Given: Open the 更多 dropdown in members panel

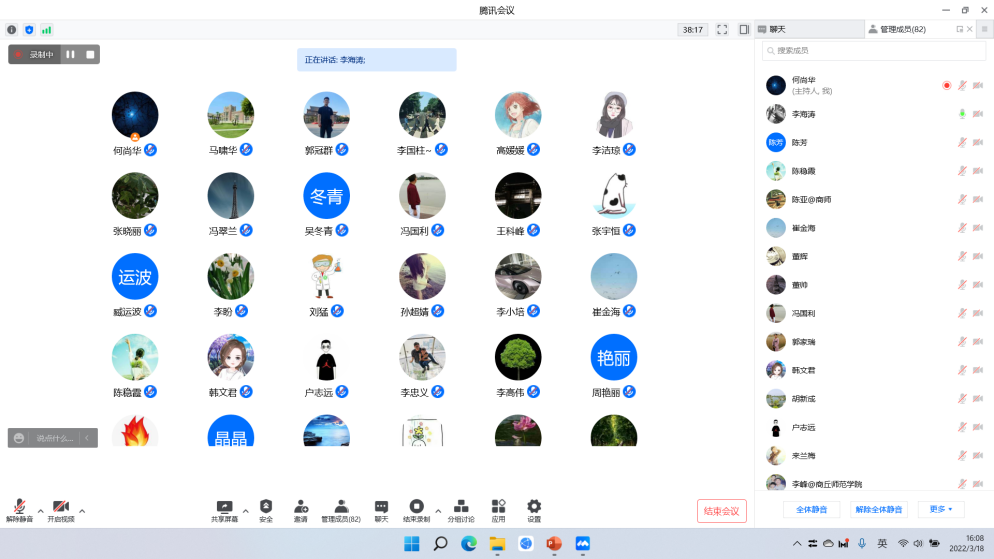Looking at the screenshot, I should pyautogui.click(x=940, y=509).
